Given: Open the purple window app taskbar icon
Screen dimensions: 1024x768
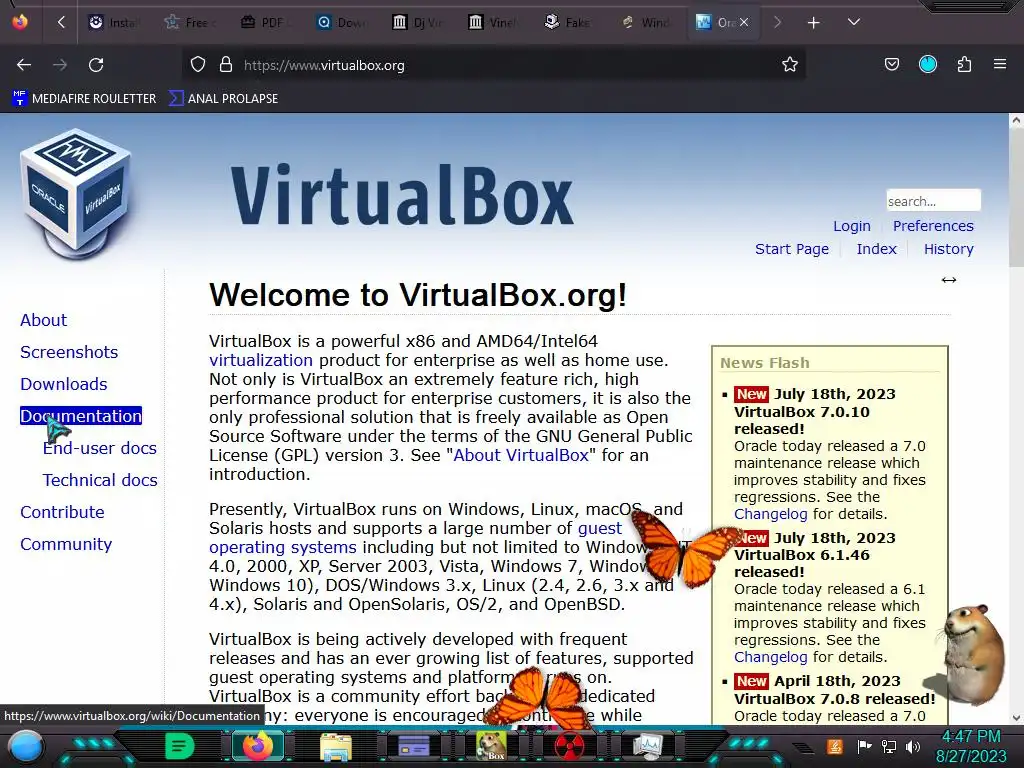Looking at the screenshot, I should tap(413, 746).
